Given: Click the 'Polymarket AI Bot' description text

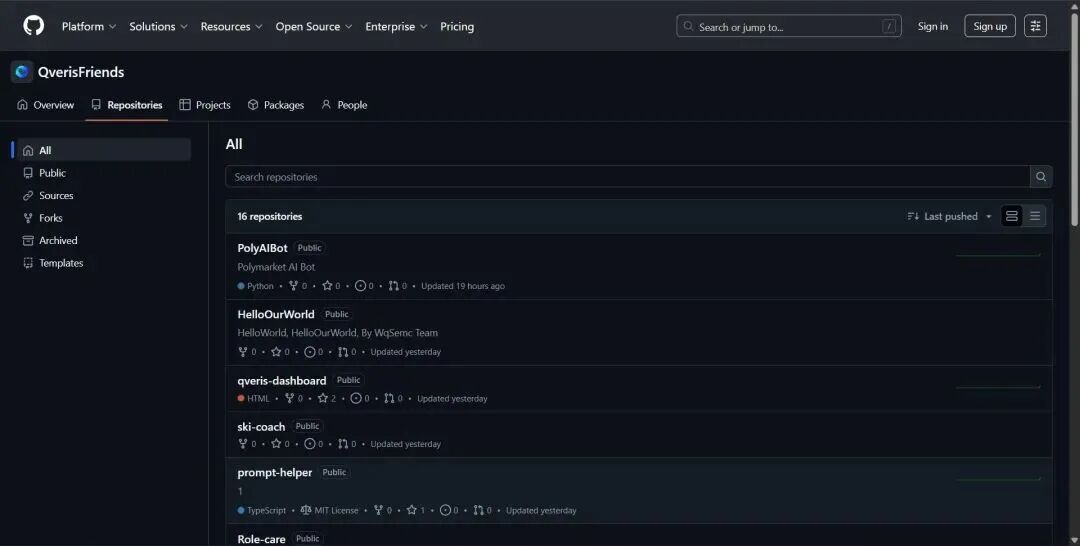Looking at the screenshot, I should (276, 266).
